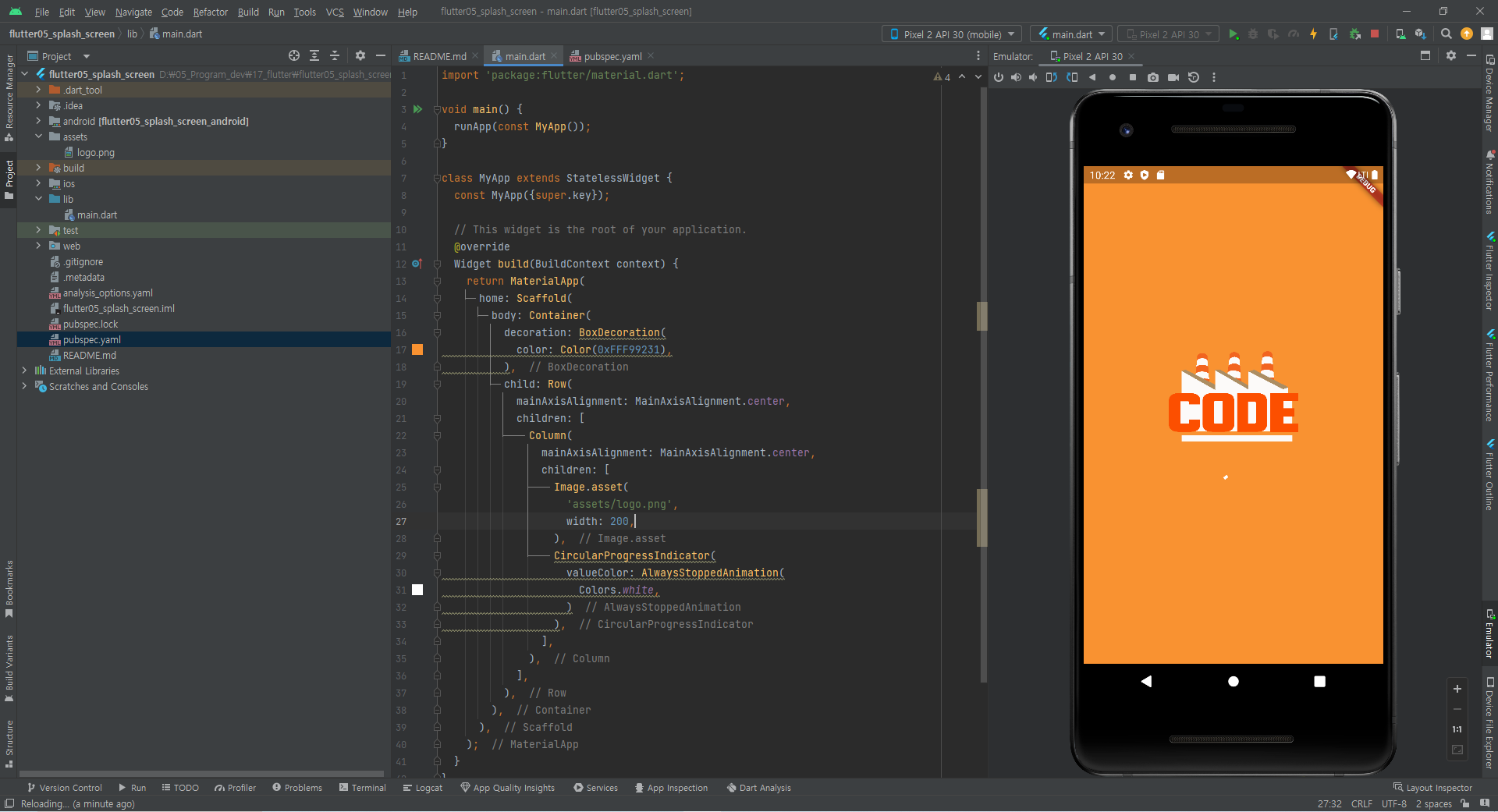Click the Debug bug icon in the toolbar
The width and height of the screenshot is (1498, 812).
pos(1253,34)
